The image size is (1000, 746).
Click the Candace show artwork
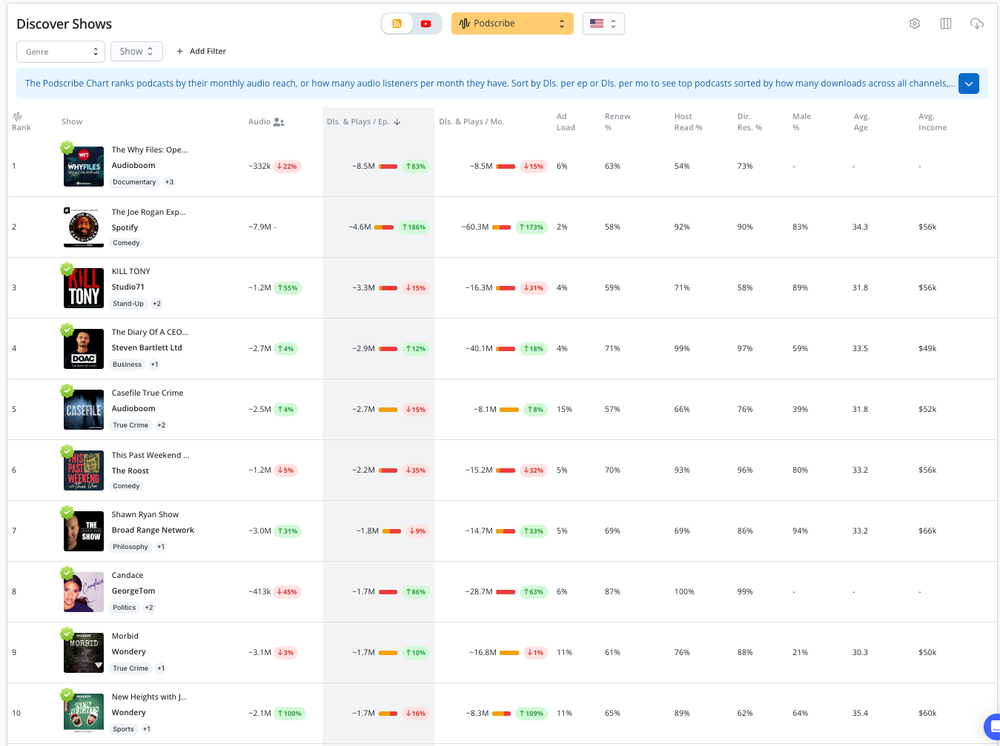coord(84,592)
